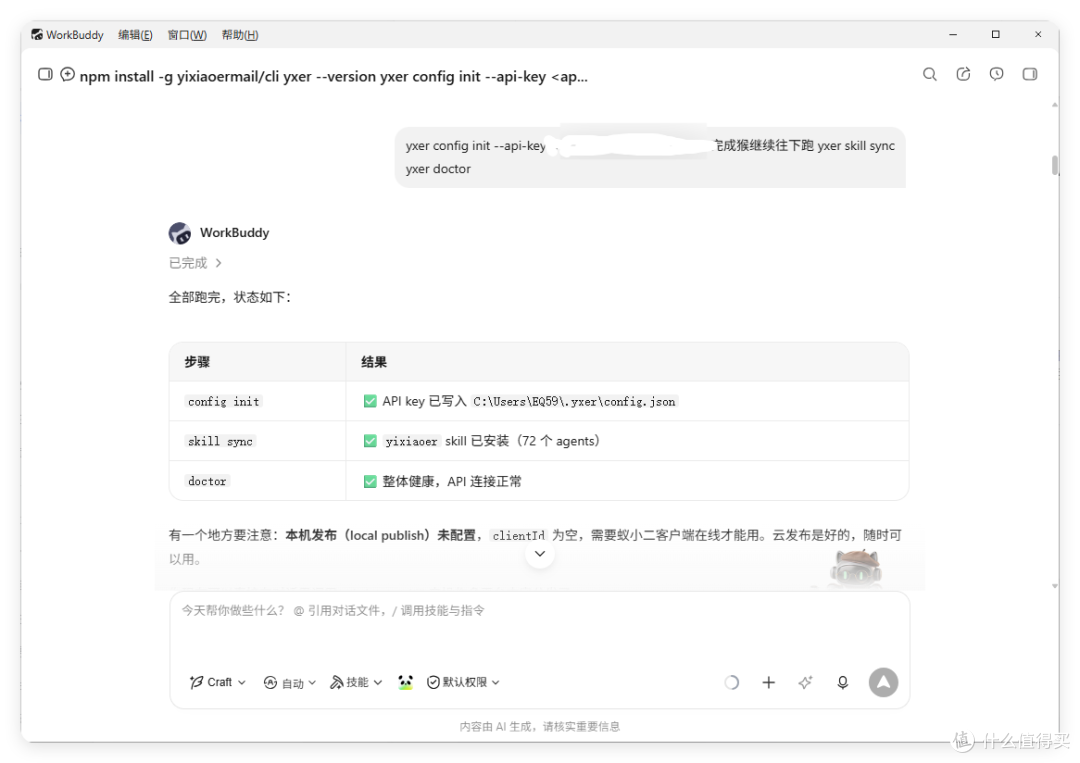The height and width of the screenshot is (763, 1080).
Task: Click the config.json path text
Action: coord(574,401)
